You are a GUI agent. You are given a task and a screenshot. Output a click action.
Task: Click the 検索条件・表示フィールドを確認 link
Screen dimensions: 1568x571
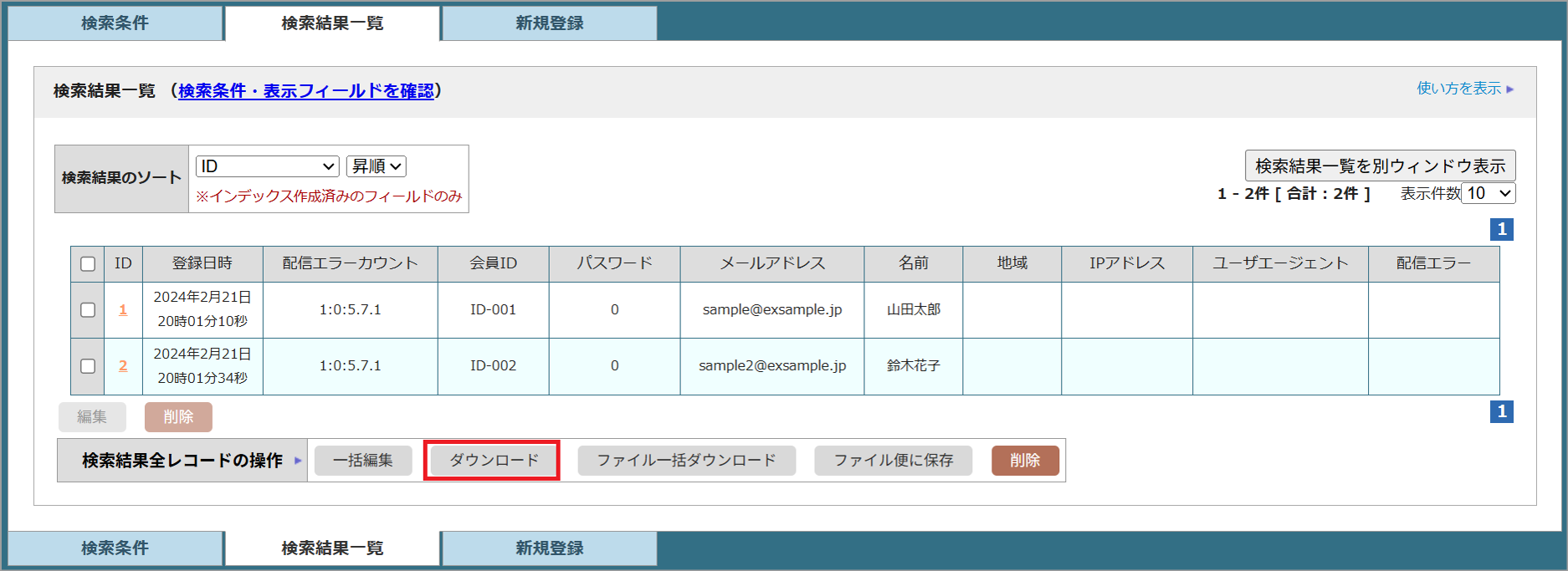pos(306,91)
